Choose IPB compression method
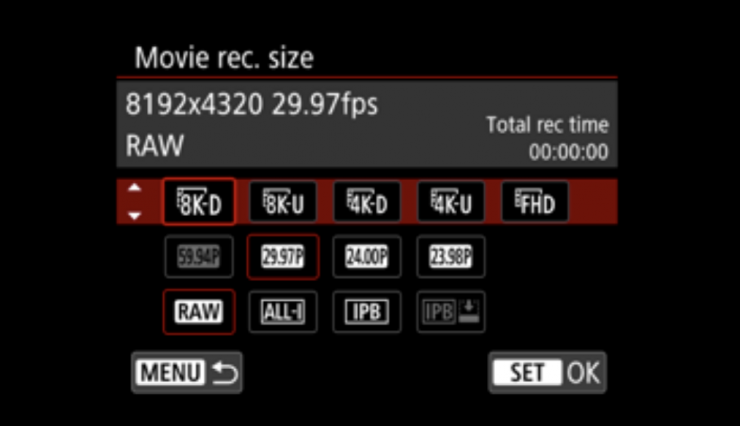740x426 pixels. 367,312
